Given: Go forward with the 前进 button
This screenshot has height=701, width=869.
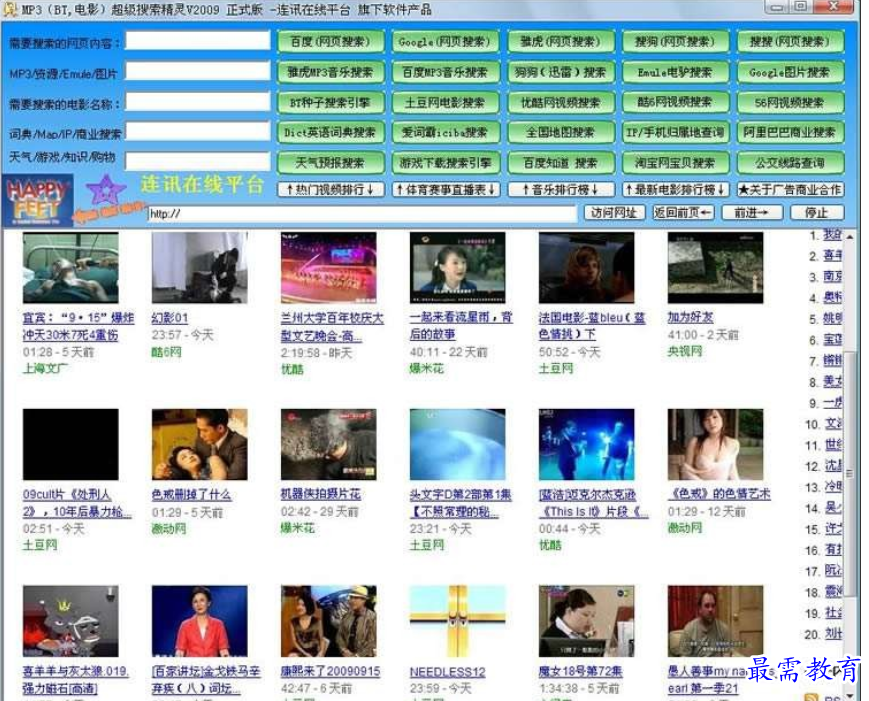Looking at the screenshot, I should coord(752,213).
